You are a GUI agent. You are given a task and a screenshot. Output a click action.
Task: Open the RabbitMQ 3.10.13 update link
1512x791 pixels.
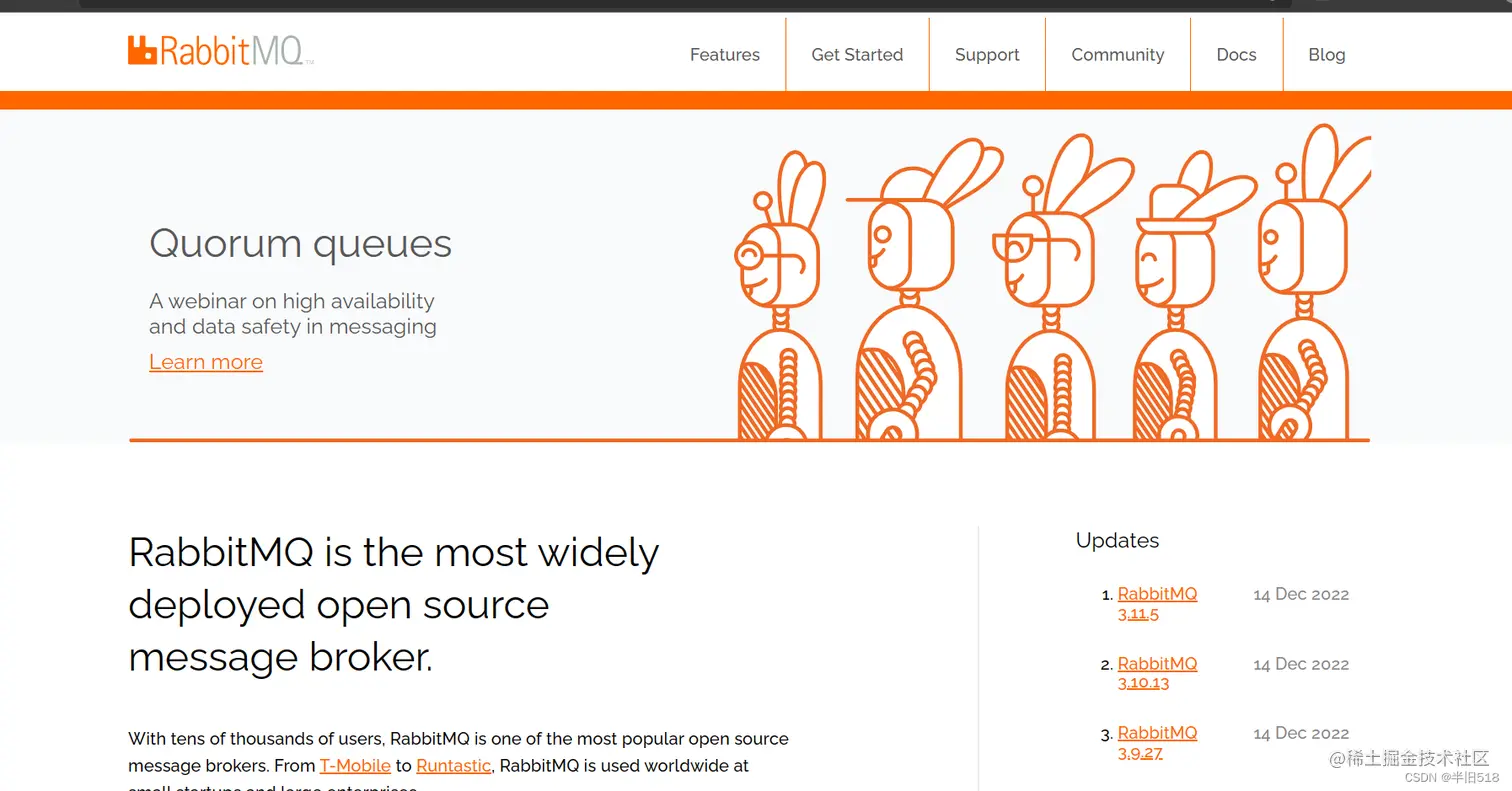coord(1157,673)
